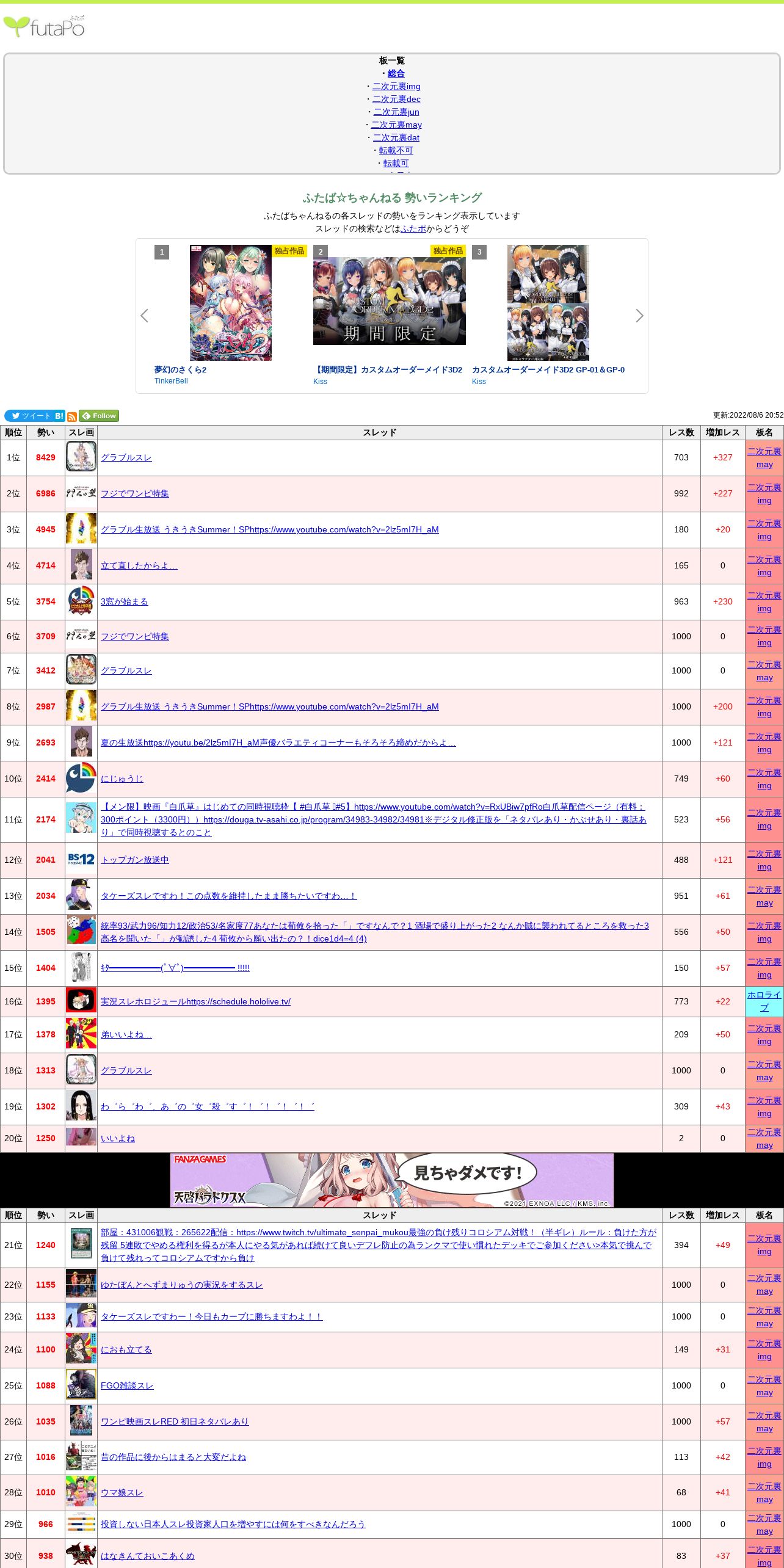Open thumbnail of rank 5位 thread
Screen dimensions: 784x1568
(x=81, y=601)
